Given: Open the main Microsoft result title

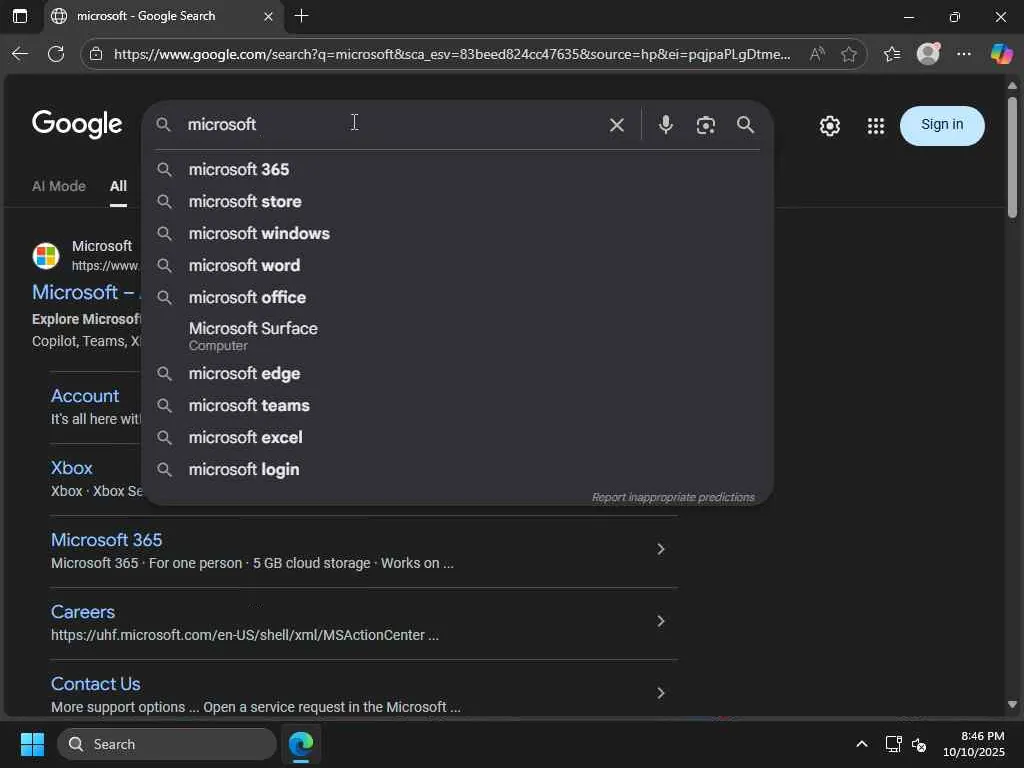Looking at the screenshot, I should pos(86,293).
